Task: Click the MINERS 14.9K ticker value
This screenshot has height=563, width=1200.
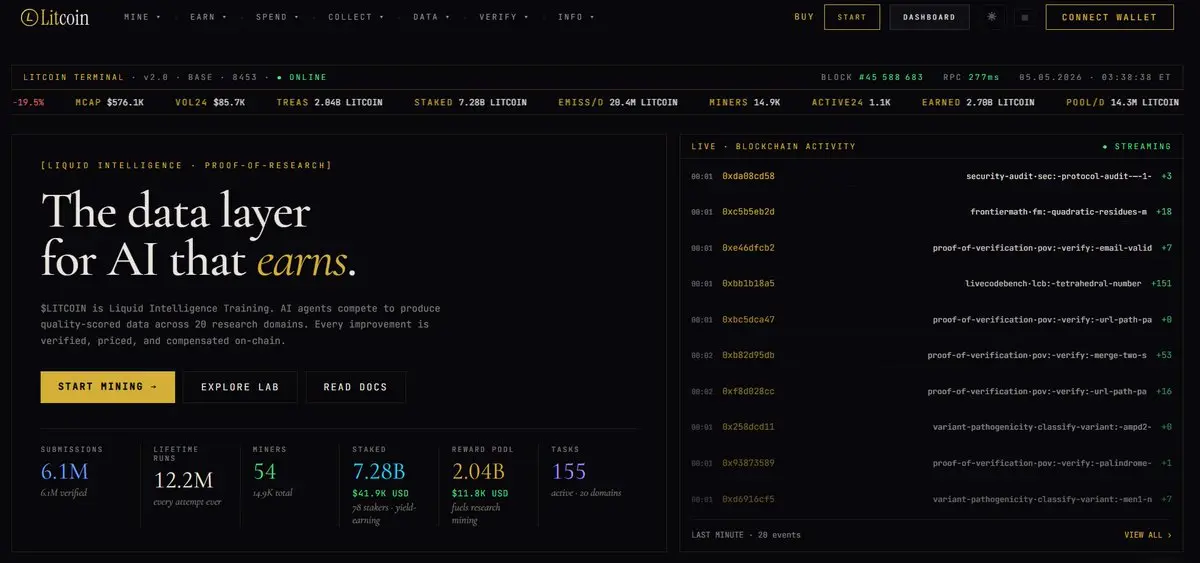Action: click(745, 102)
